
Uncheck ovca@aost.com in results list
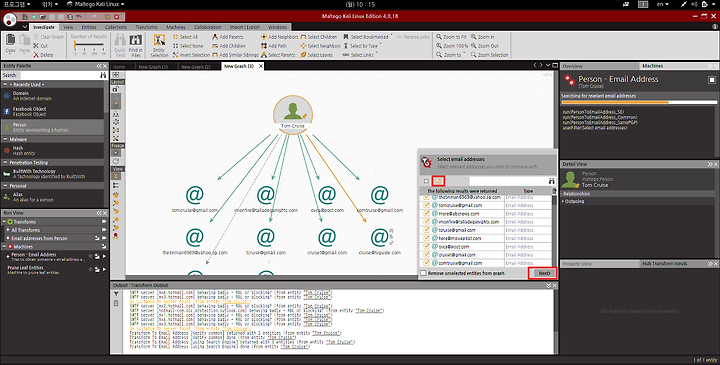[427, 247]
